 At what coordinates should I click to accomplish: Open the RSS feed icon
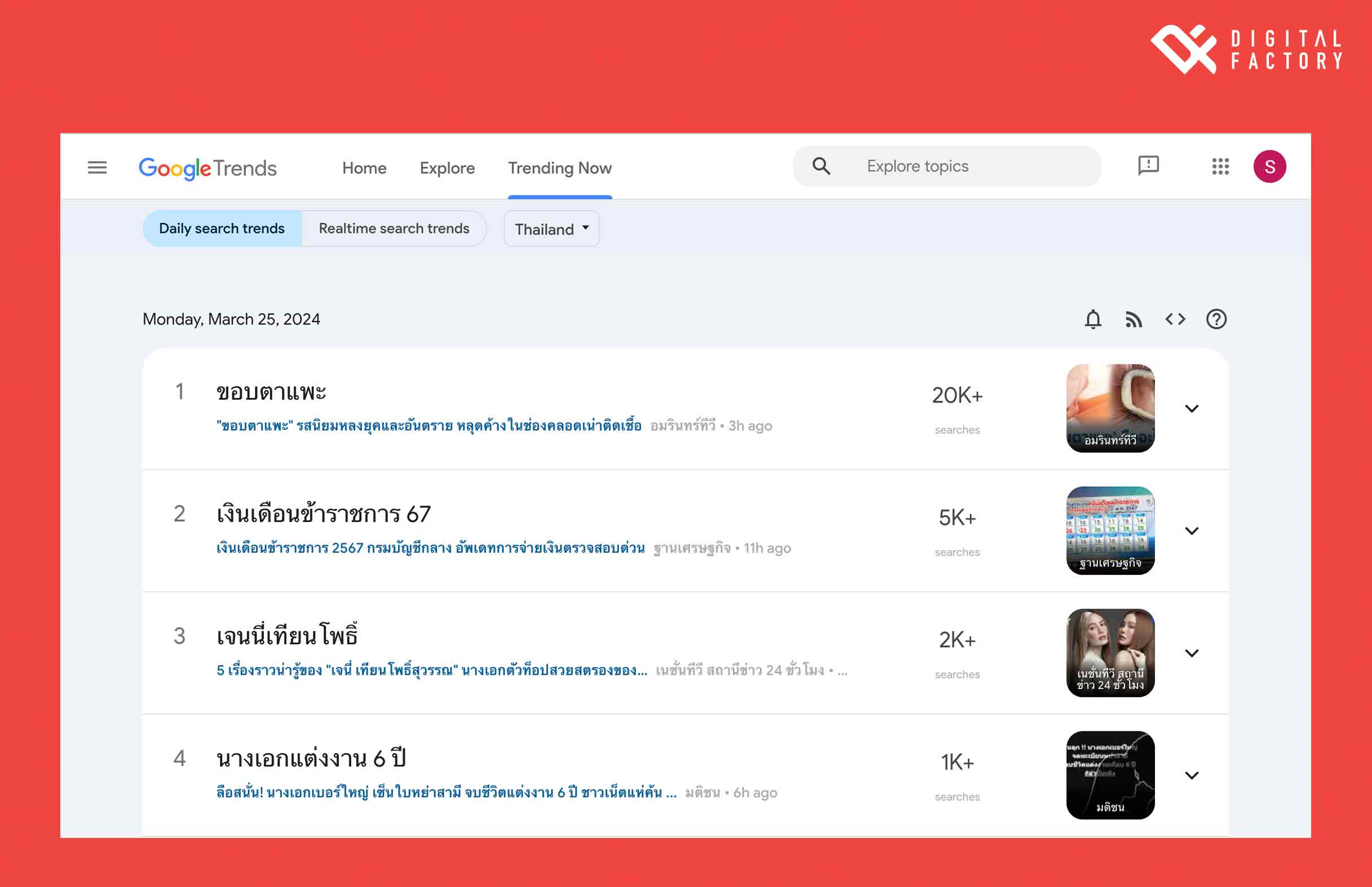coord(1134,319)
